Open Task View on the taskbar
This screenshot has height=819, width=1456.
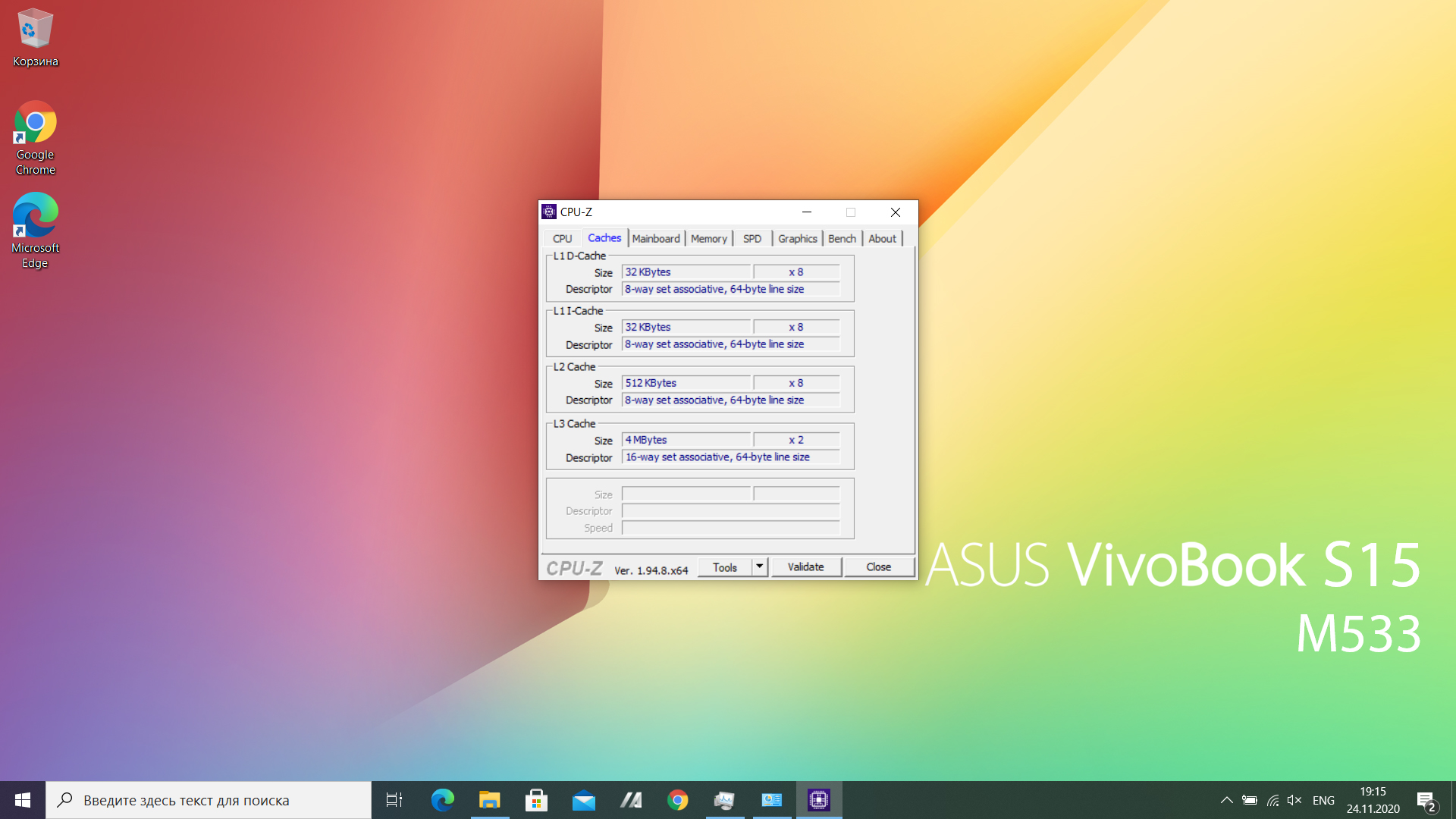click(394, 800)
